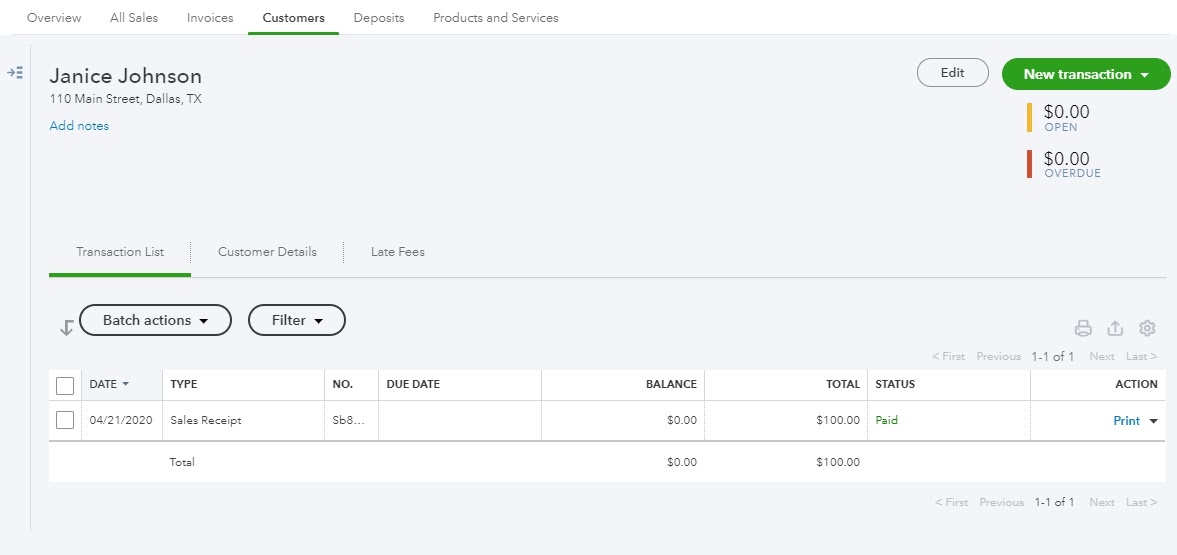Select all transactions header checkbox
This screenshot has width=1177, height=555.
pyautogui.click(x=65, y=385)
